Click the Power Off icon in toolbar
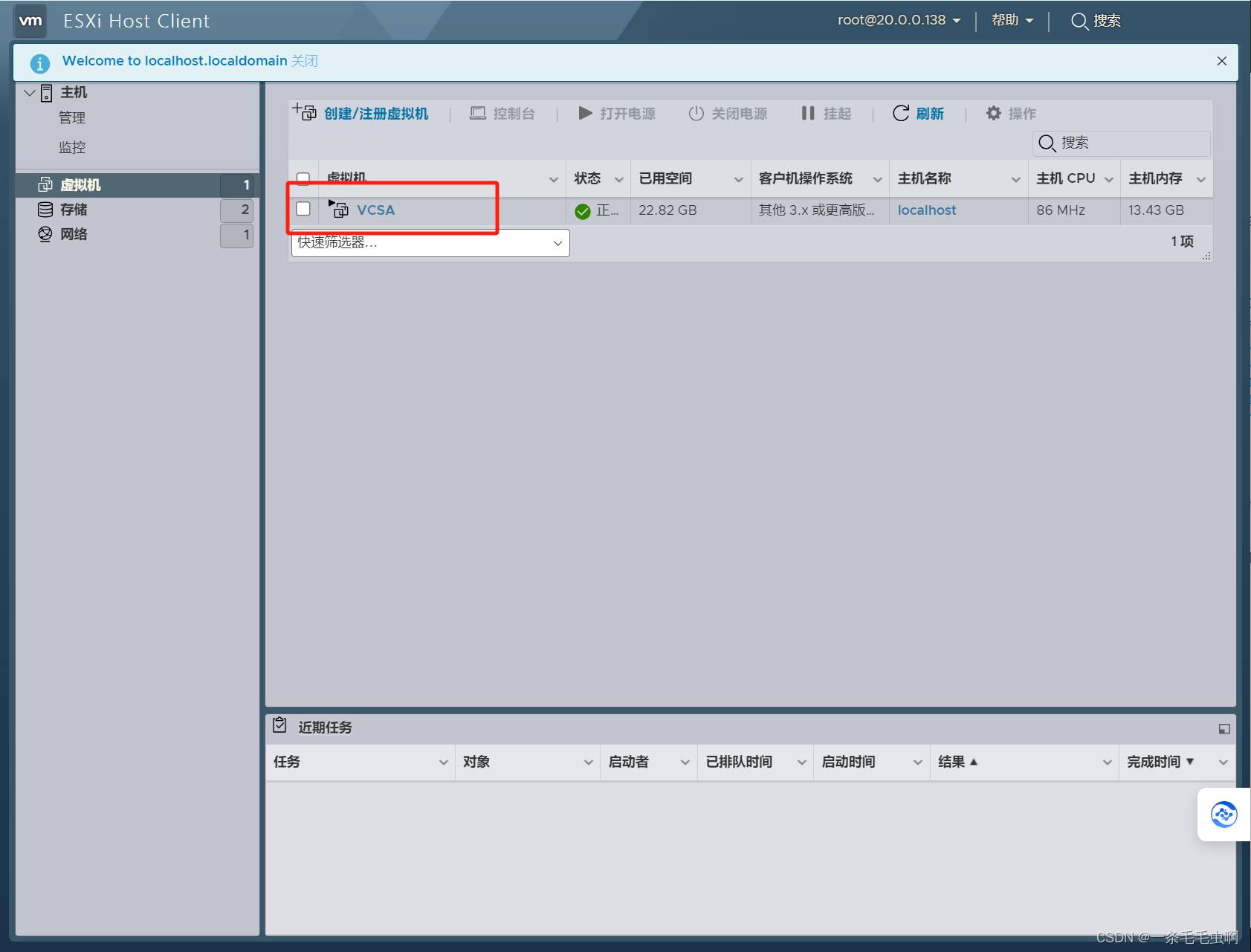Screen dimensions: 1251x952 coord(696,113)
